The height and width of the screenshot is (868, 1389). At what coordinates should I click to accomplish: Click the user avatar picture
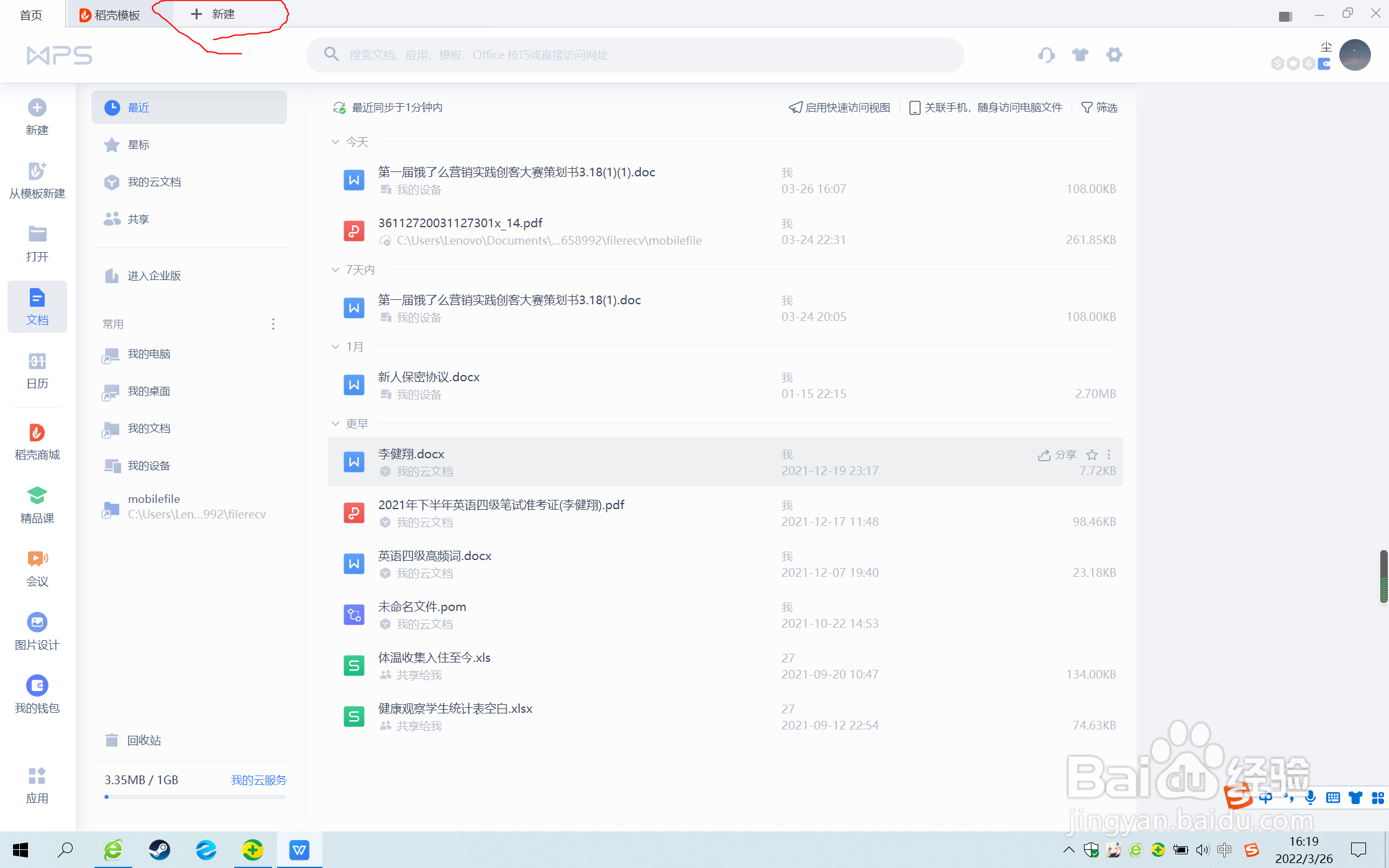click(1355, 55)
